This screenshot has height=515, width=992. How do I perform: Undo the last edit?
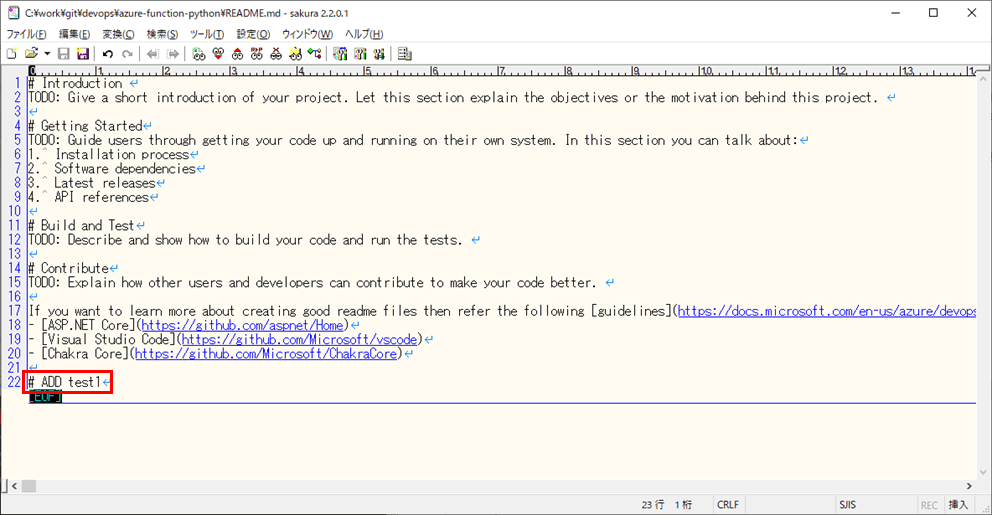point(108,54)
